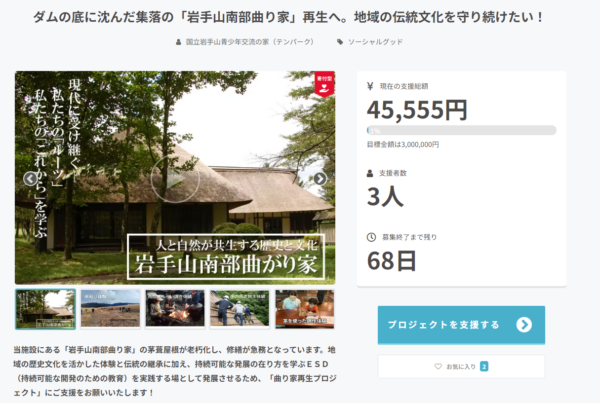Click the yen icon next to 現在の支援総額
The image size is (600, 403).
370,86
